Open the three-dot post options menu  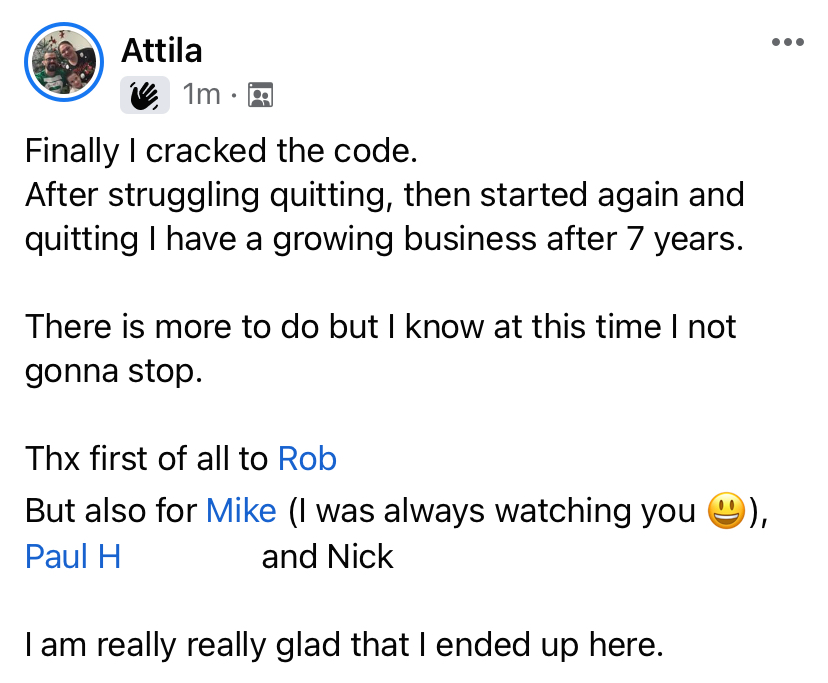787,42
